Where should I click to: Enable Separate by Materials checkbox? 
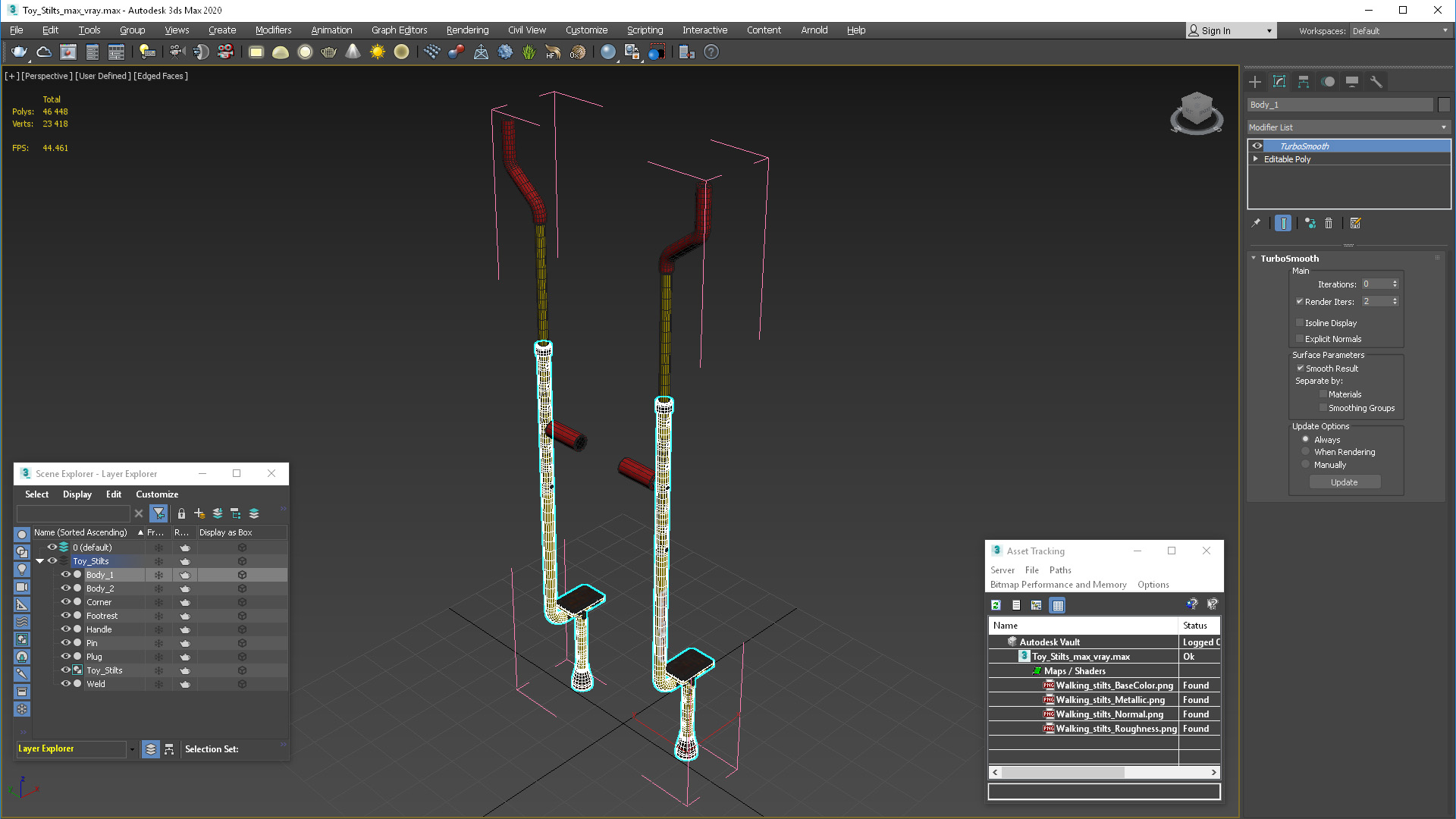coord(1323,394)
